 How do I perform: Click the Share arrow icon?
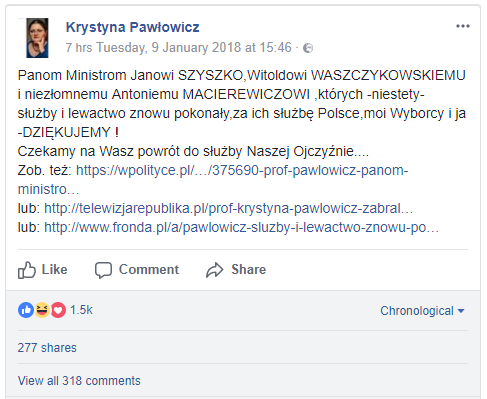214,270
